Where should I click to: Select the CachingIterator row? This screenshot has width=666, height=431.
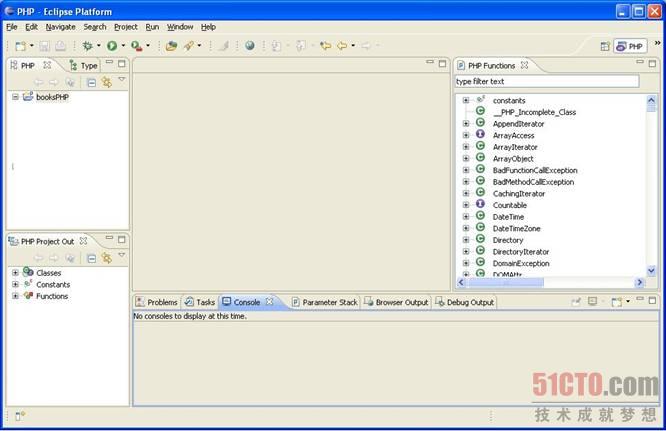coord(519,193)
